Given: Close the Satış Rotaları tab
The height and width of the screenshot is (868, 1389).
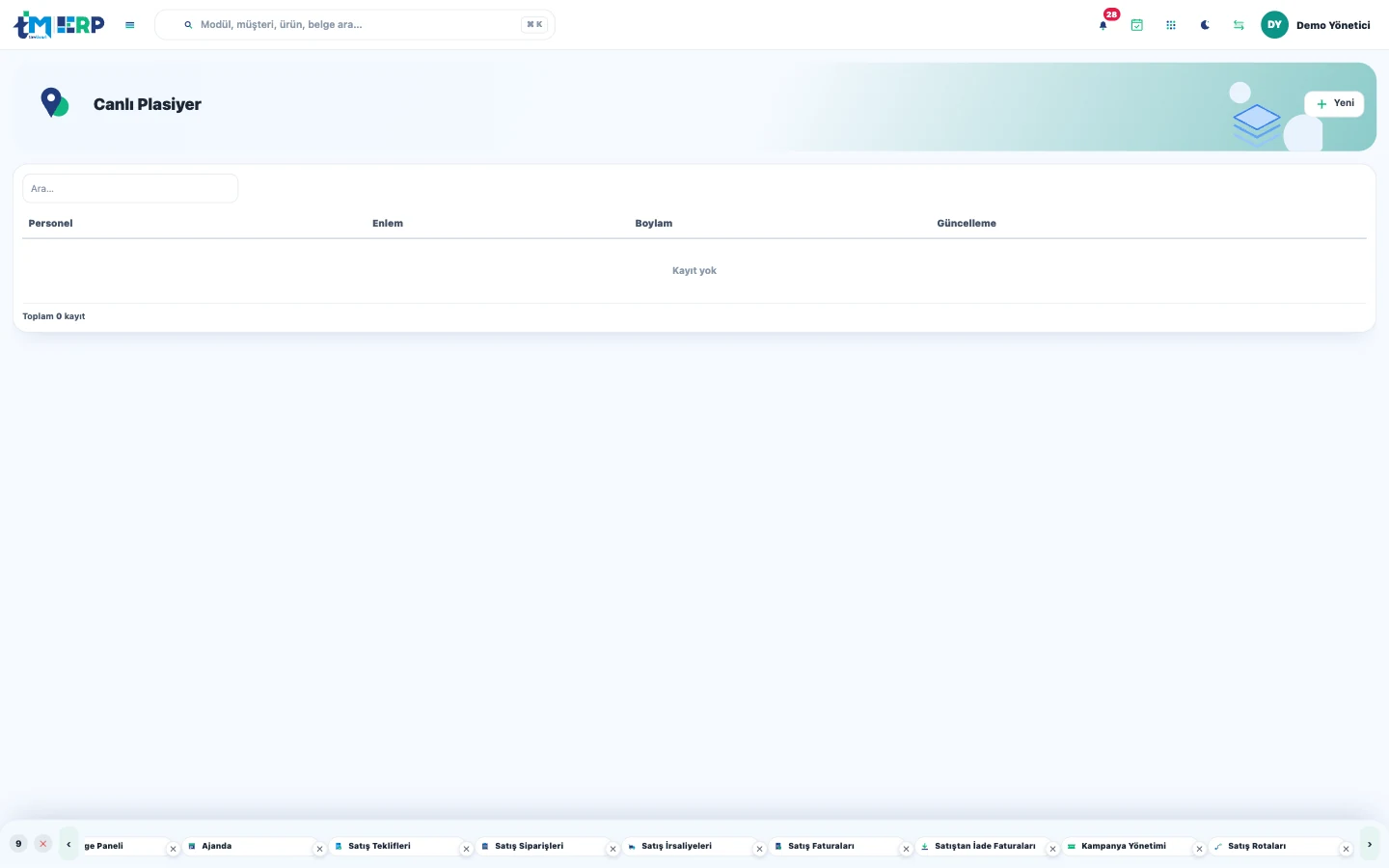Looking at the screenshot, I should (x=1347, y=850).
